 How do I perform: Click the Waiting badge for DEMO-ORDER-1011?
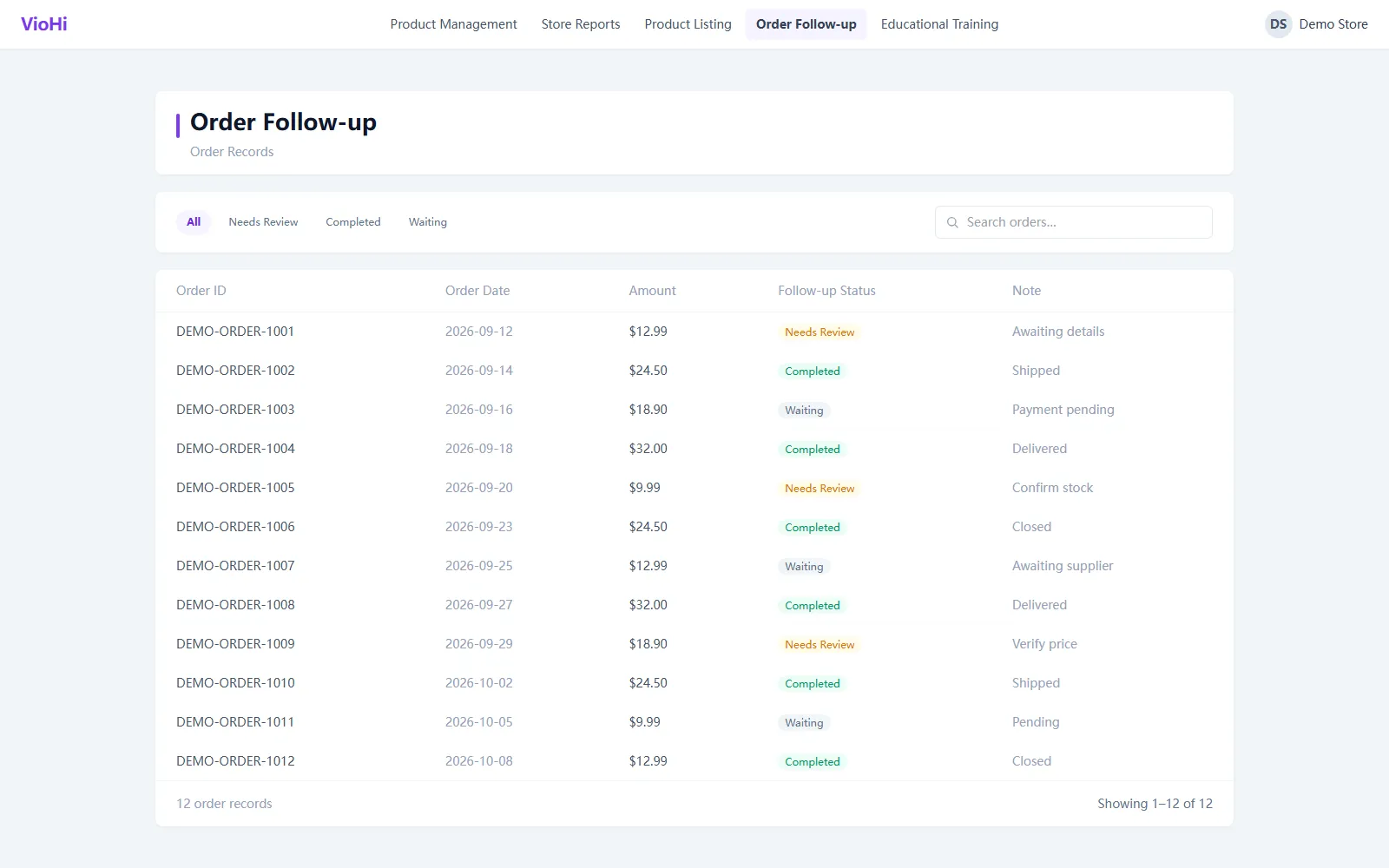pyautogui.click(x=804, y=723)
